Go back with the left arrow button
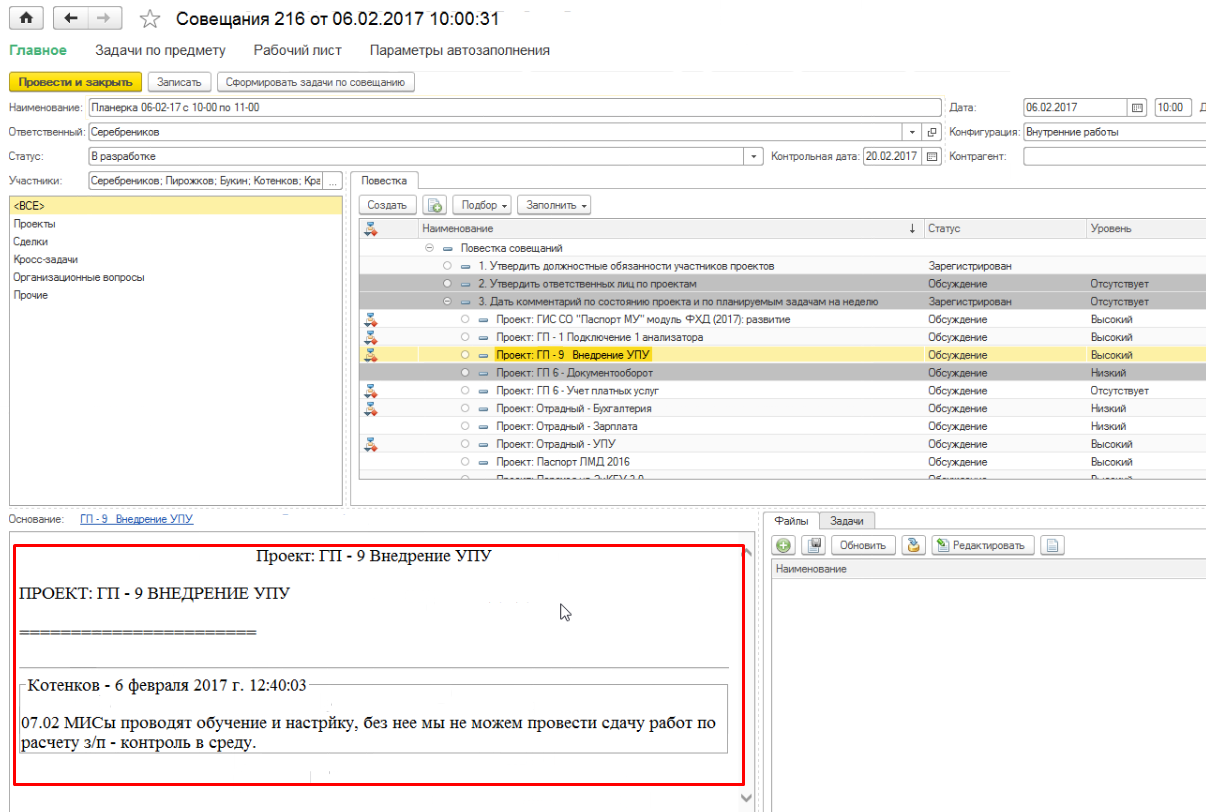 pyautogui.click(x=70, y=18)
